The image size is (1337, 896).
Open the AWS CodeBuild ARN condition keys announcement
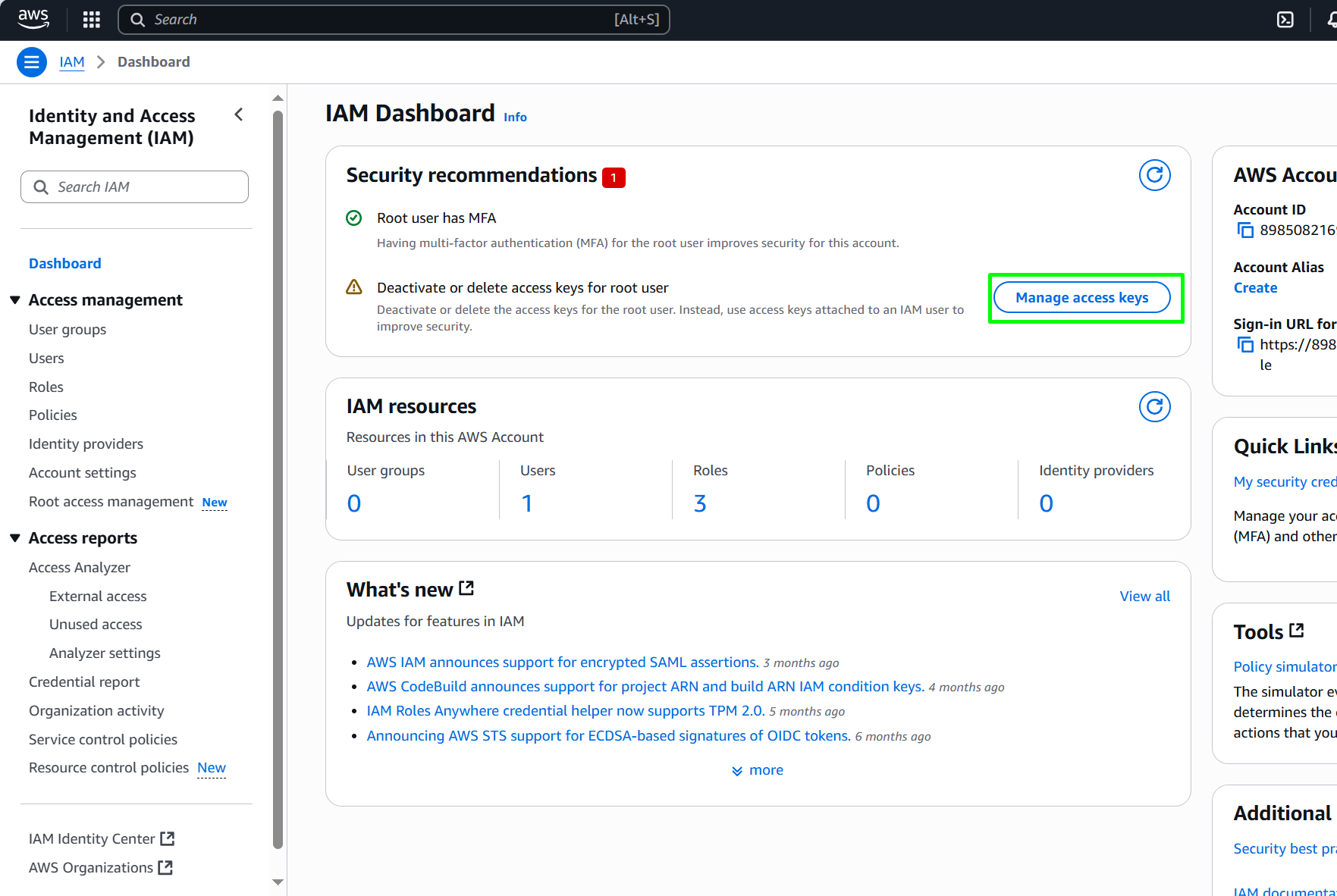(x=645, y=687)
